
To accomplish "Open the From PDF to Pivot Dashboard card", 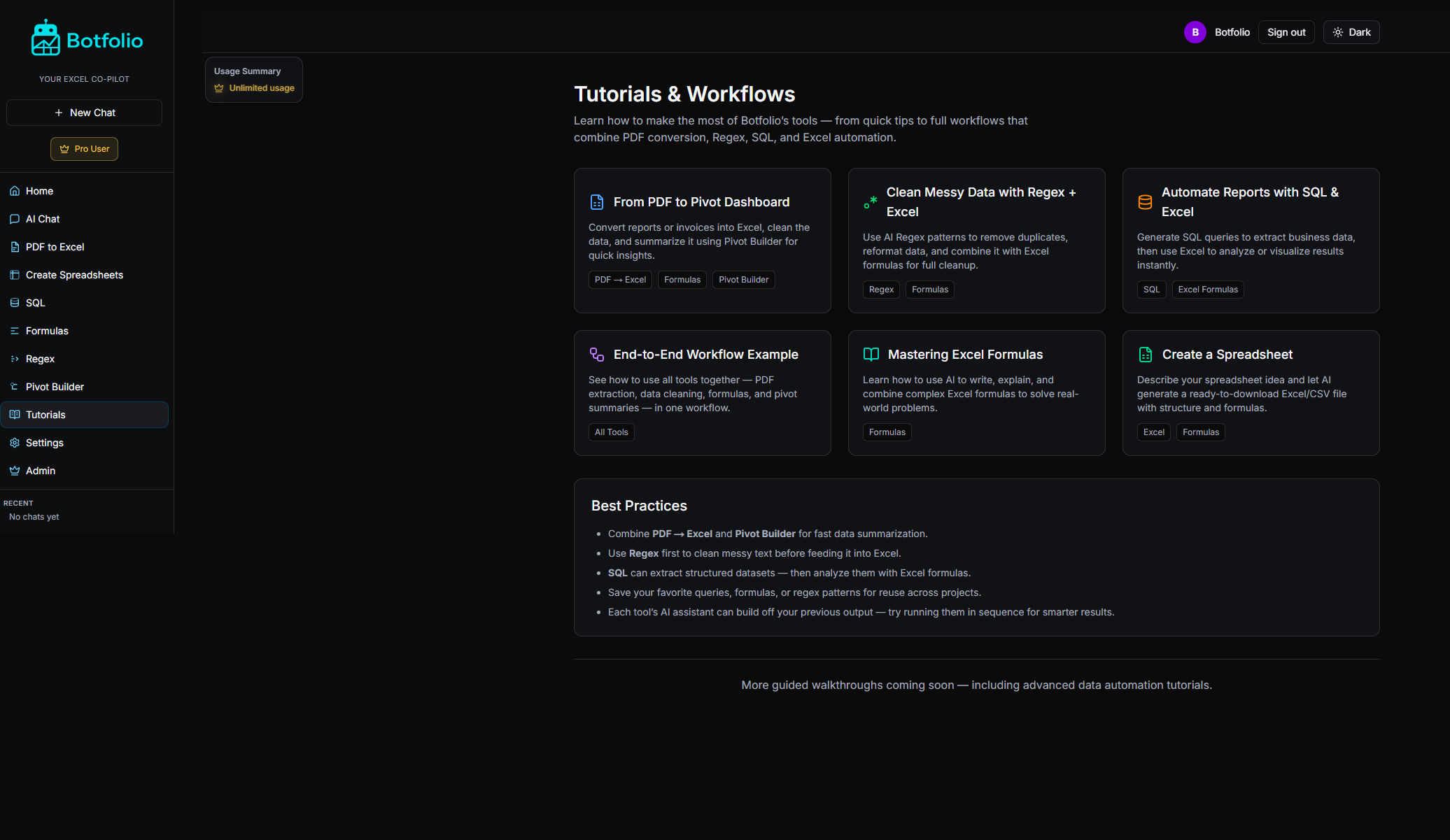I will [x=701, y=201].
